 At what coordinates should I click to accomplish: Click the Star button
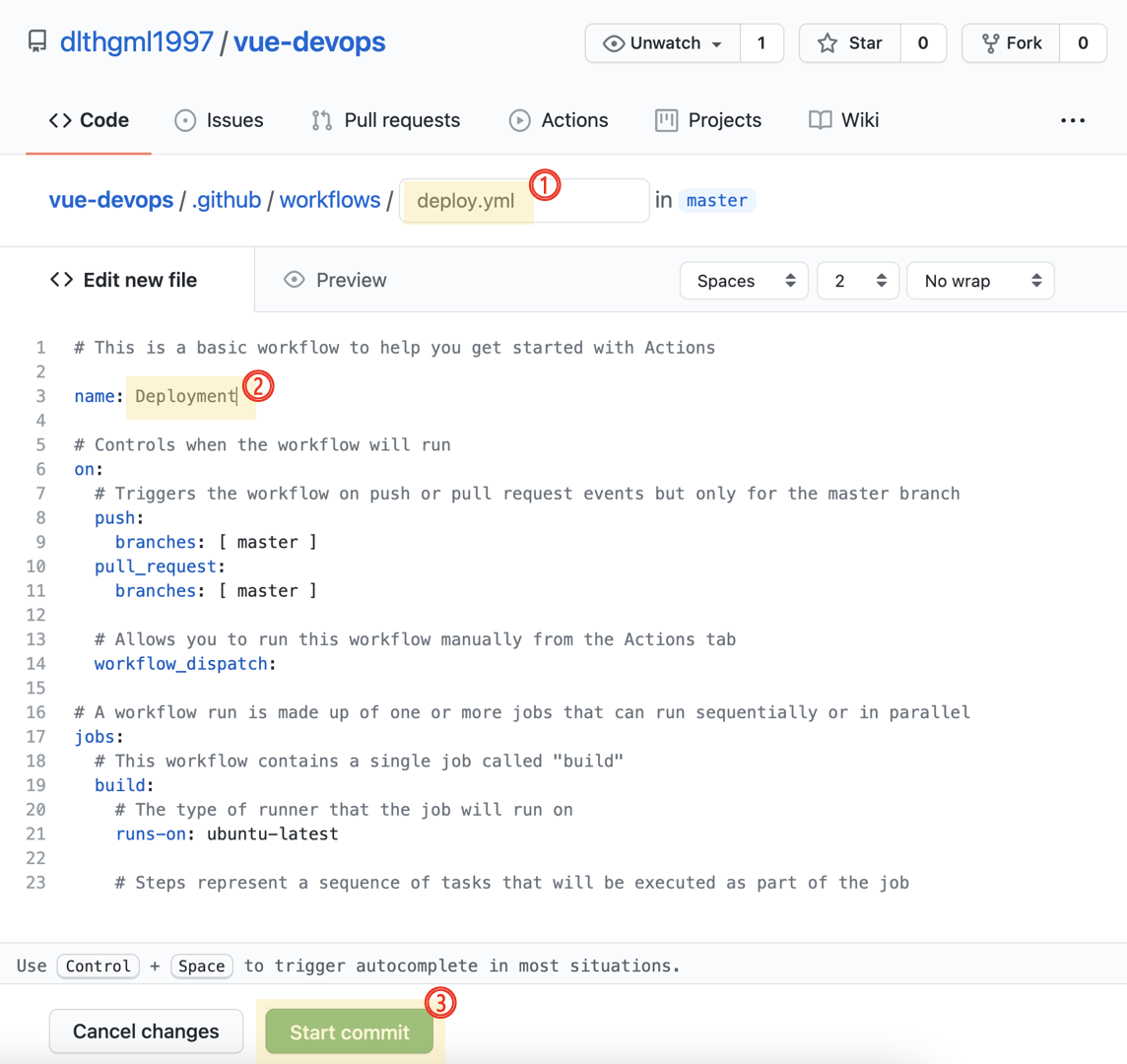point(849,43)
